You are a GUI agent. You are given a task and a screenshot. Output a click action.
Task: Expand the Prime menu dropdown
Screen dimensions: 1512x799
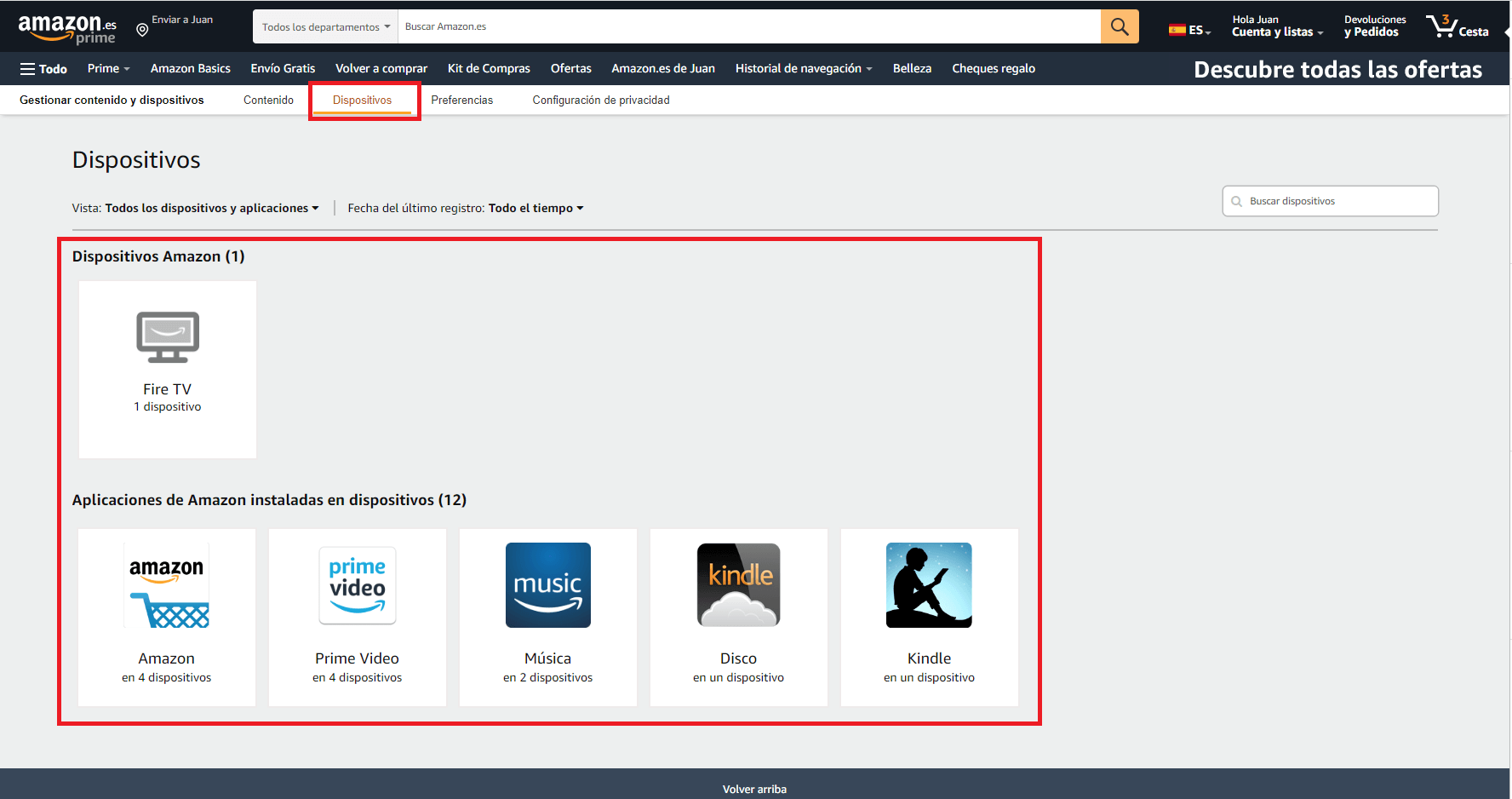tap(109, 69)
